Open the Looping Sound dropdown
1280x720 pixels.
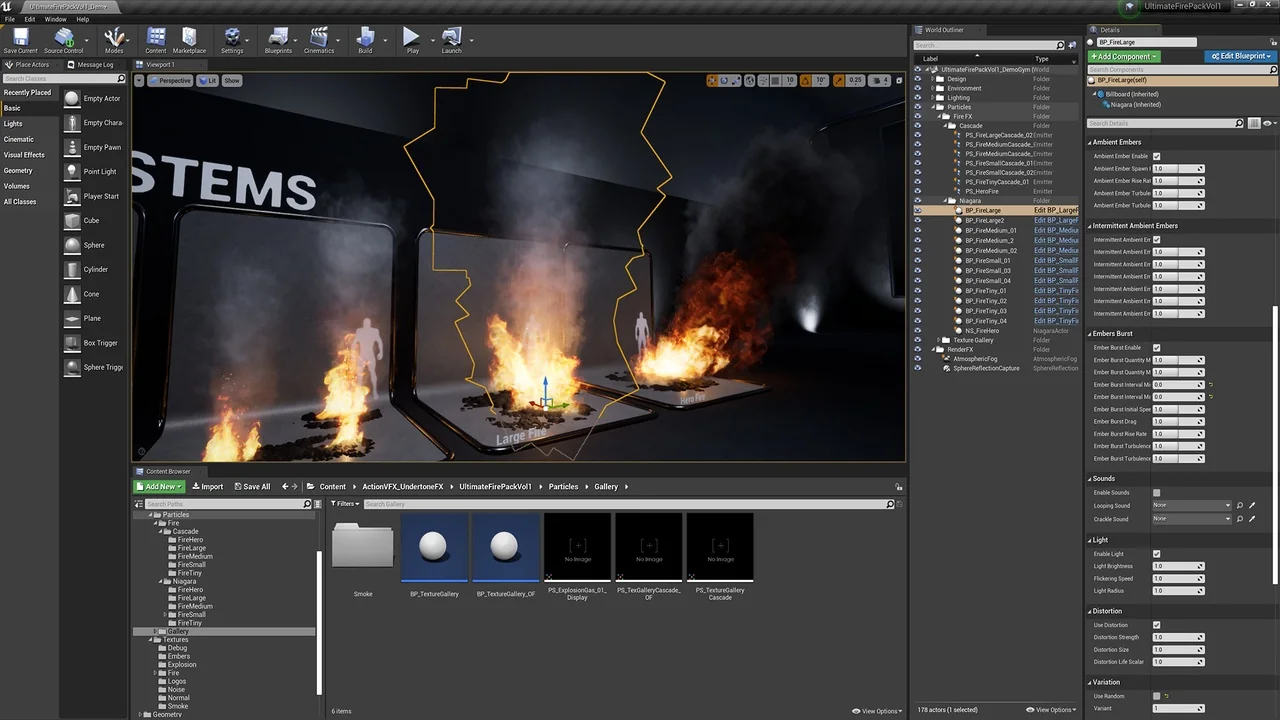1191,506
